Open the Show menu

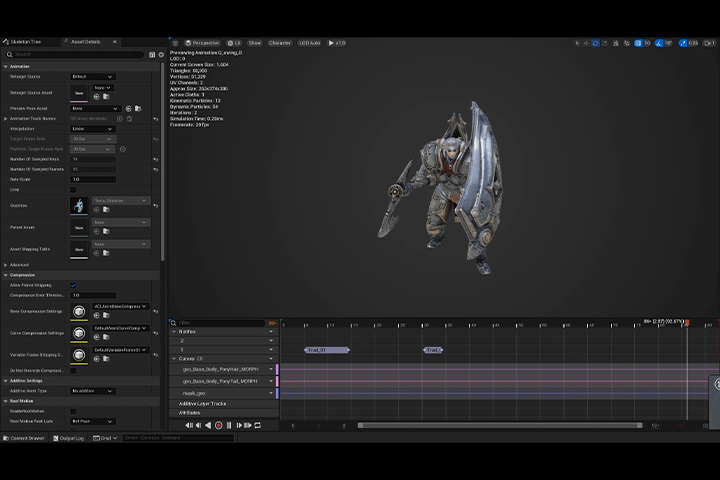point(255,43)
